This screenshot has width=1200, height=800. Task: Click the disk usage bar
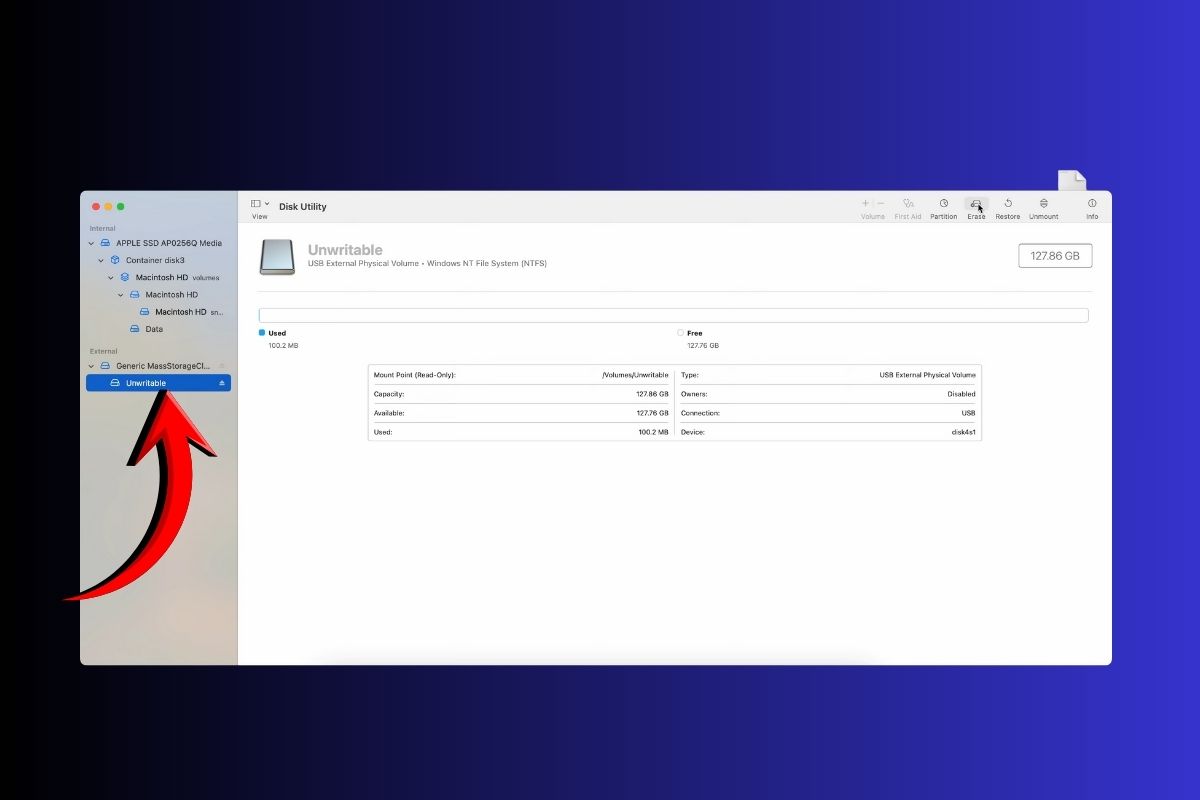tap(673, 315)
